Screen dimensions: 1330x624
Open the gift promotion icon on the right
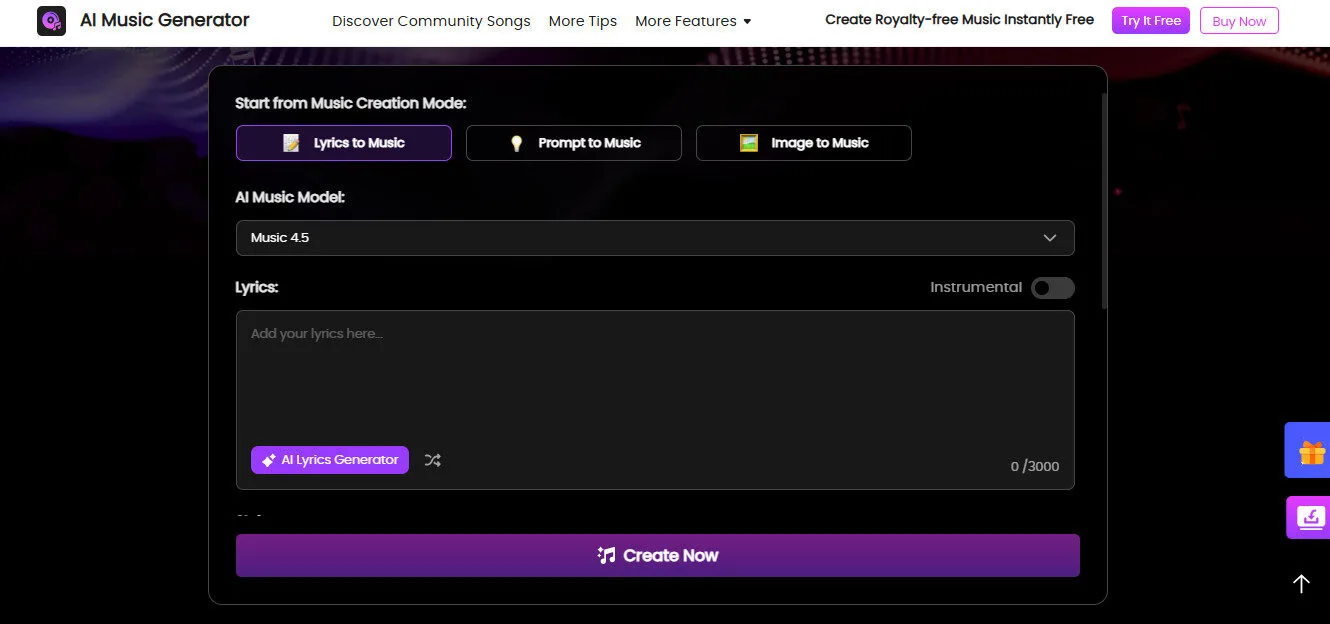coord(1311,450)
